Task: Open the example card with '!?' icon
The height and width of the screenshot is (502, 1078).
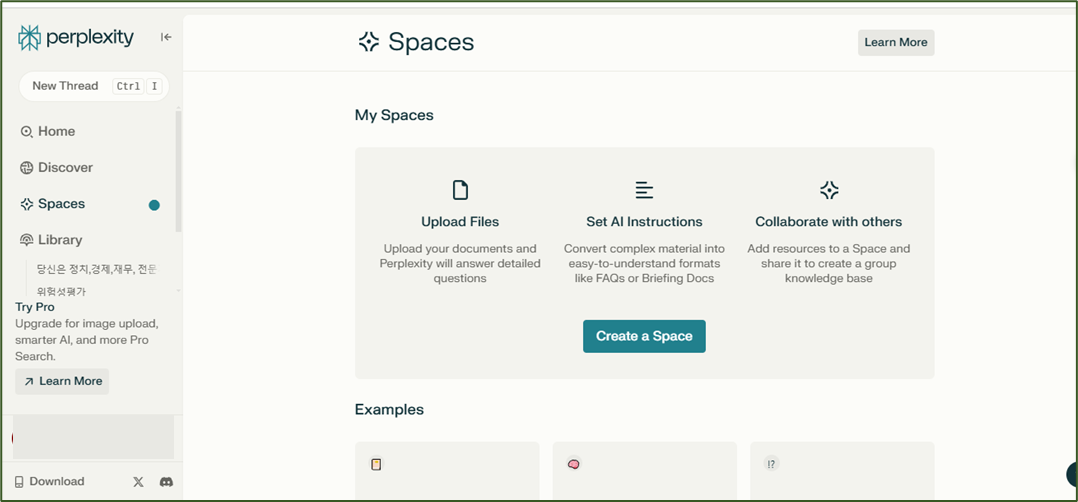Action: pyautogui.click(x=842, y=470)
